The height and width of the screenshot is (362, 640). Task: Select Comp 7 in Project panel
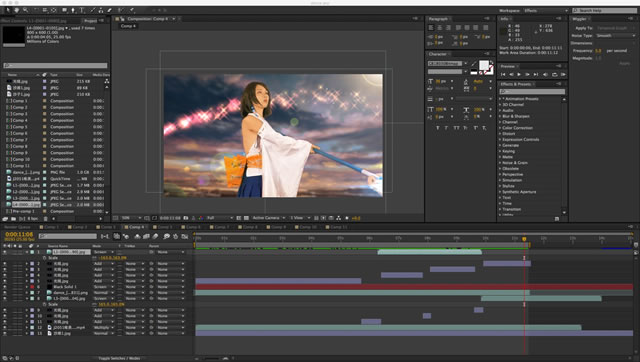tap(20, 140)
